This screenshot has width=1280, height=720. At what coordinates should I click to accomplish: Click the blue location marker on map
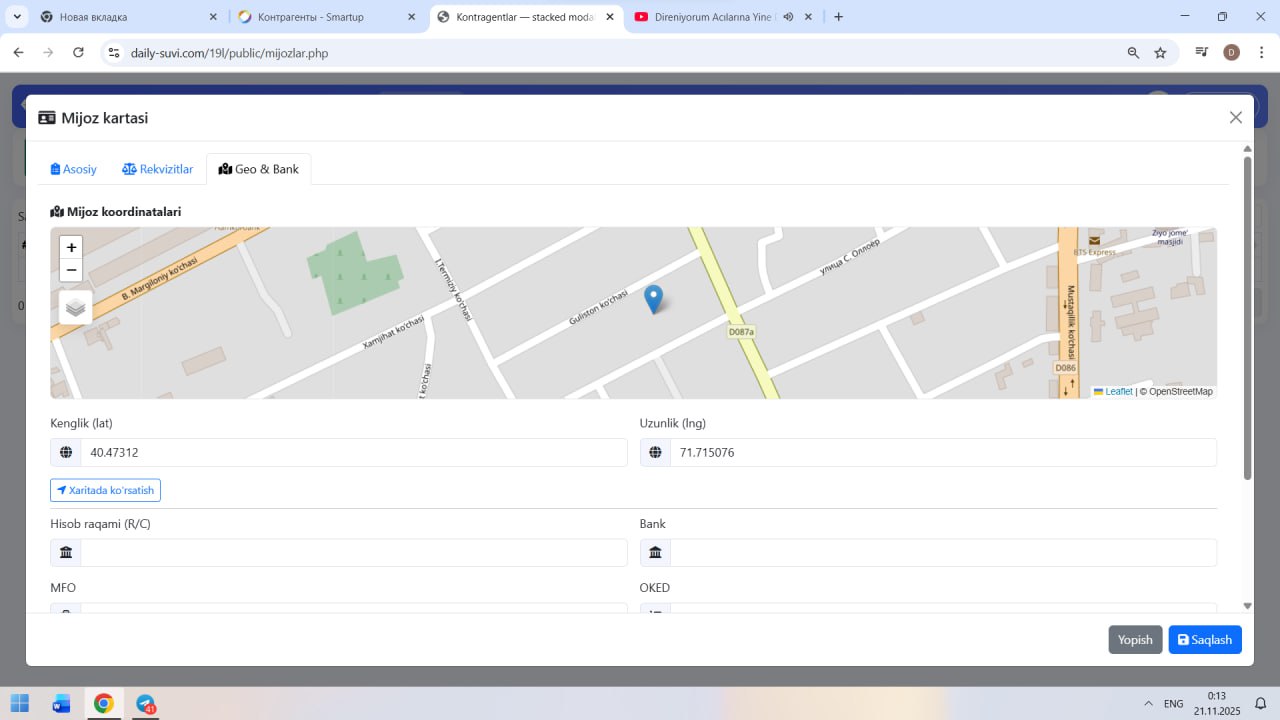click(653, 298)
